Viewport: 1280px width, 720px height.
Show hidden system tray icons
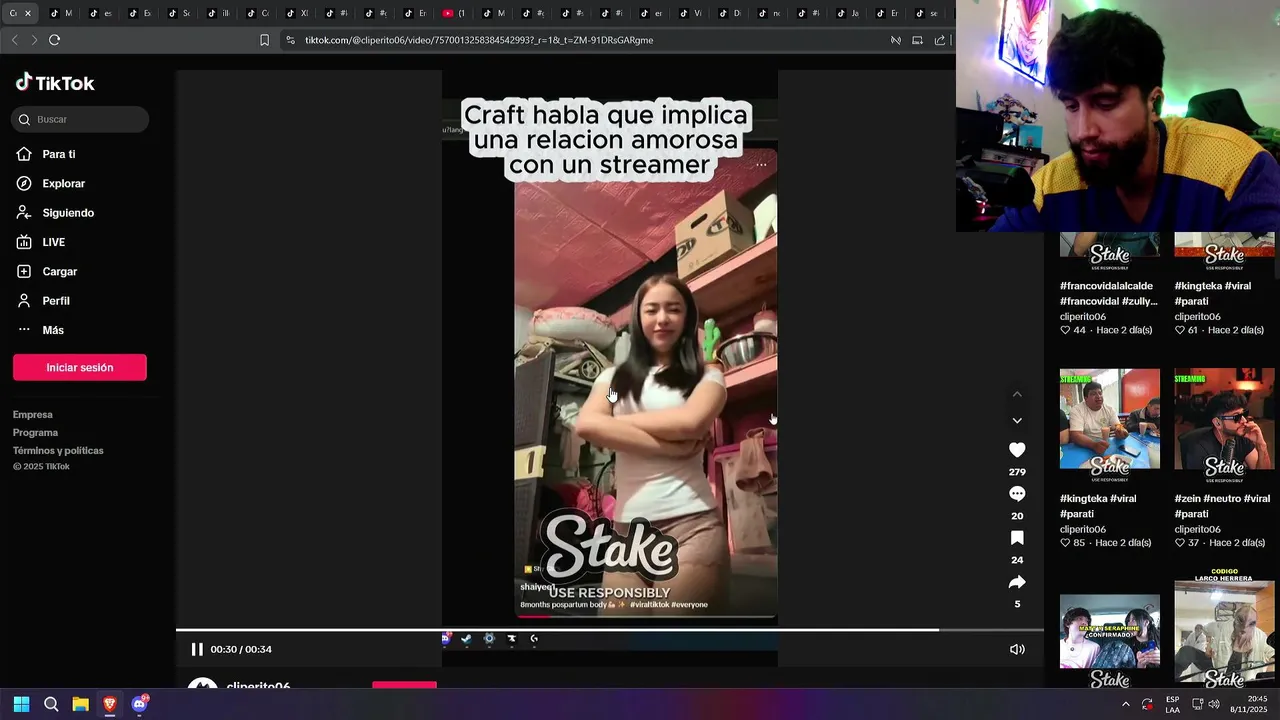1126,704
